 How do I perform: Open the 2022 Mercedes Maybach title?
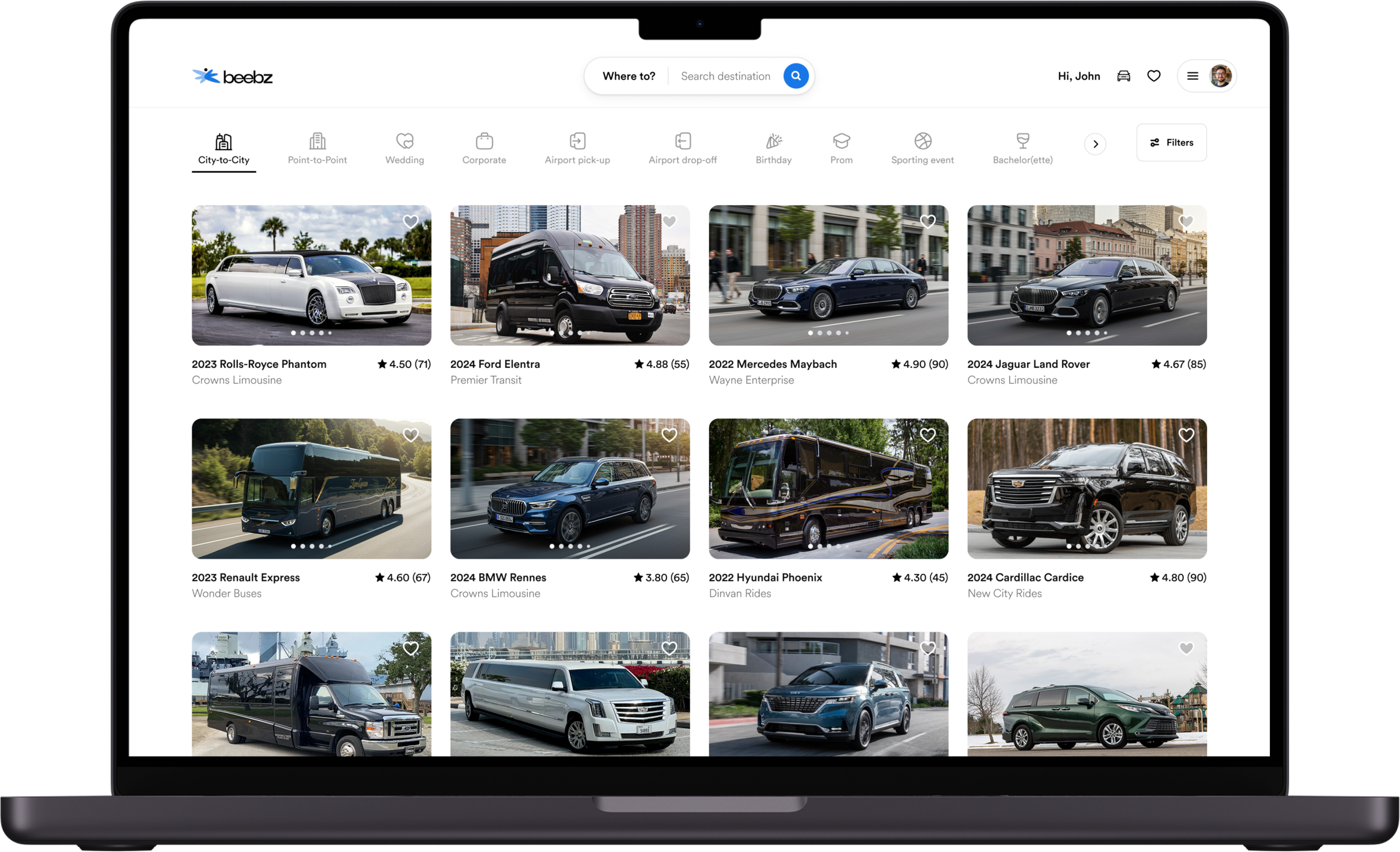[773, 364]
